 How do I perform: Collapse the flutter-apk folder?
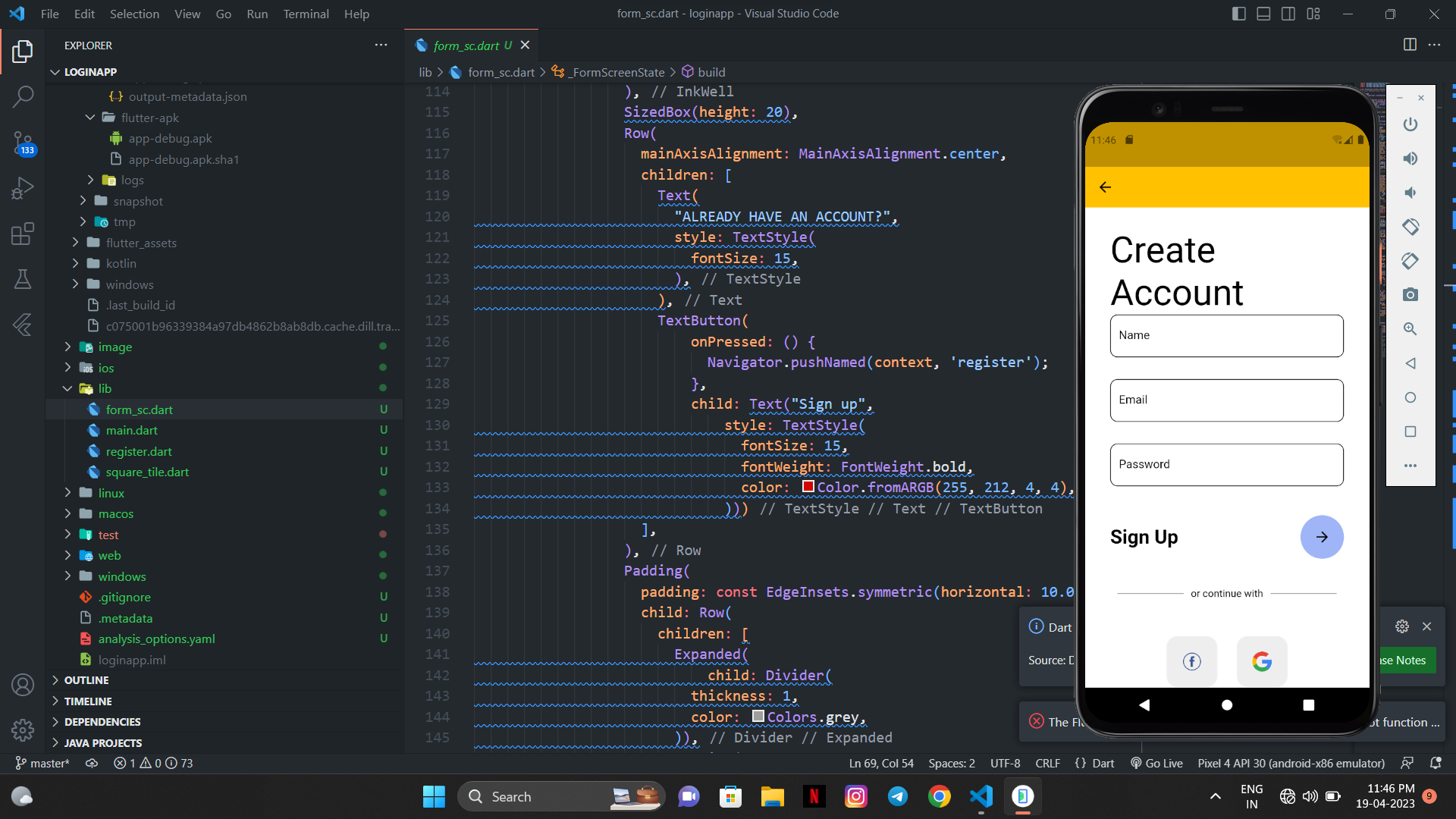pos(90,118)
